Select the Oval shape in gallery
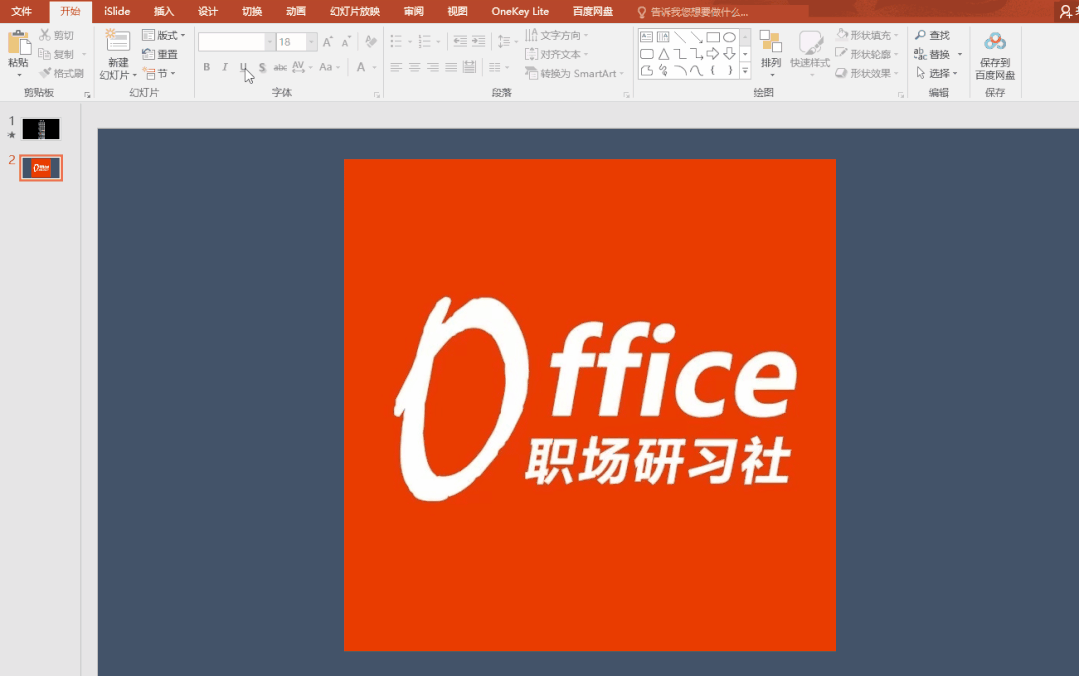Viewport: 1079px width, 676px height. (729, 37)
